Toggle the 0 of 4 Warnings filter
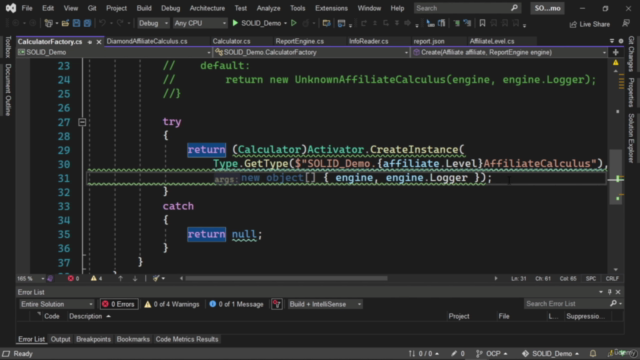Screen dimensions: 640x360 172,304
